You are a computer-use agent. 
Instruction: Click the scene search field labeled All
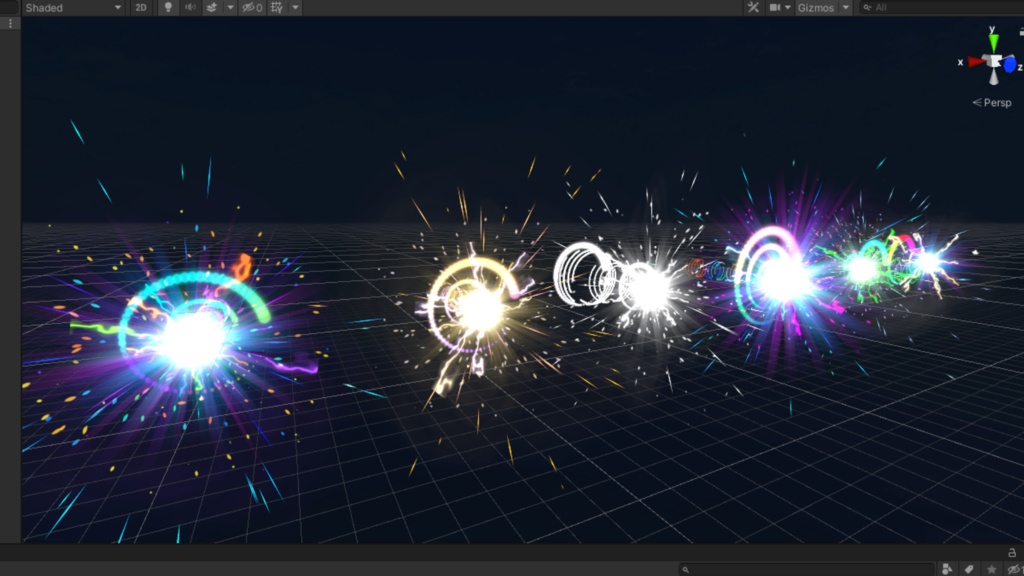[x=940, y=8]
